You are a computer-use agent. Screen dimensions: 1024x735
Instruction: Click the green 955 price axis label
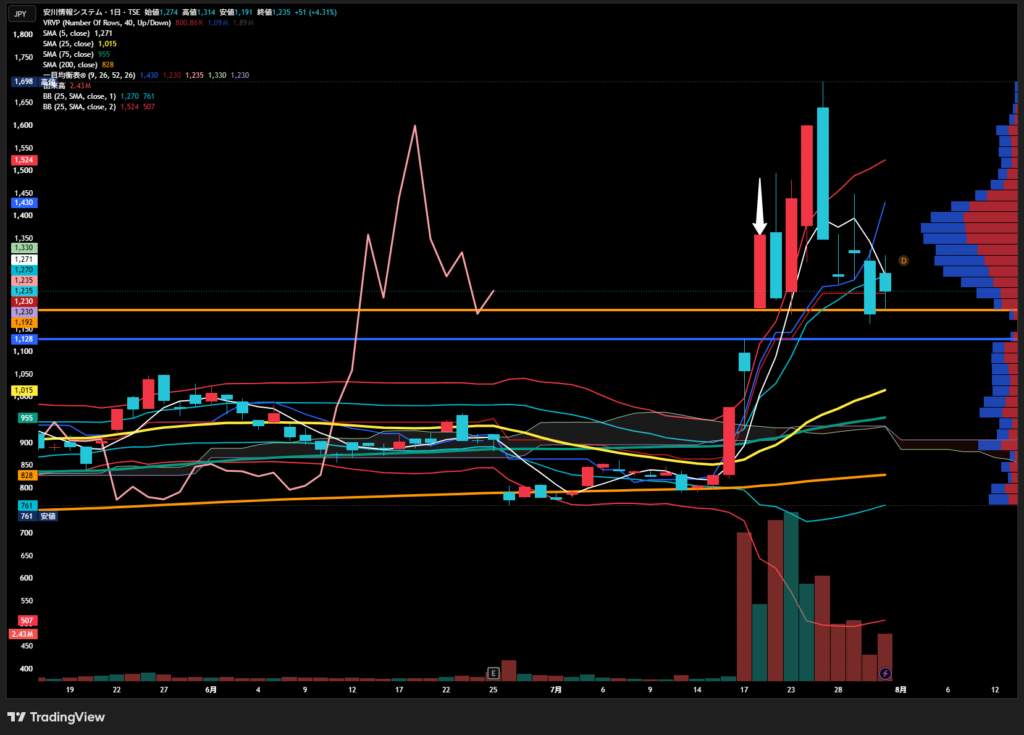pos(27,417)
